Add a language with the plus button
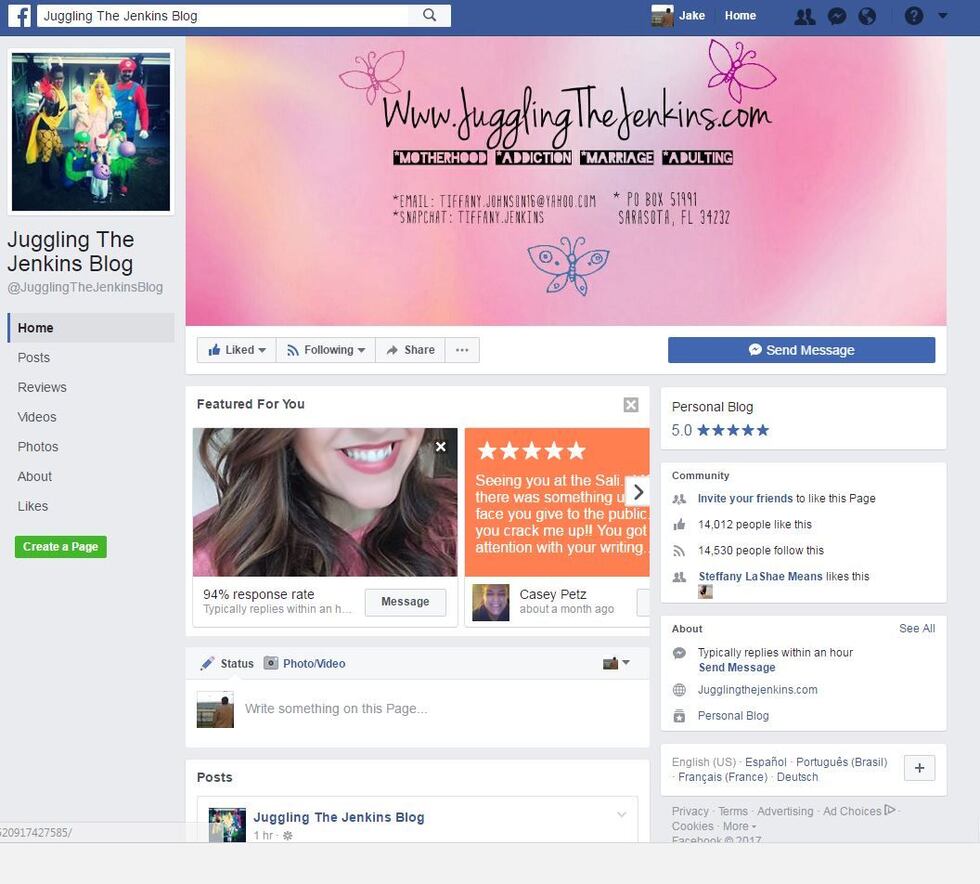The width and height of the screenshot is (980, 884). point(919,768)
